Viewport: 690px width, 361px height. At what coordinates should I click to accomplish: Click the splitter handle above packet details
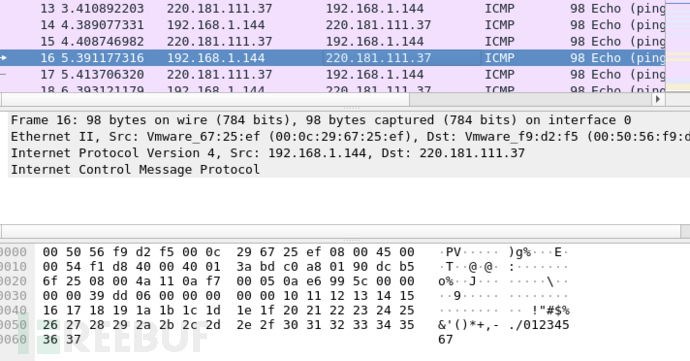point(351,108)
